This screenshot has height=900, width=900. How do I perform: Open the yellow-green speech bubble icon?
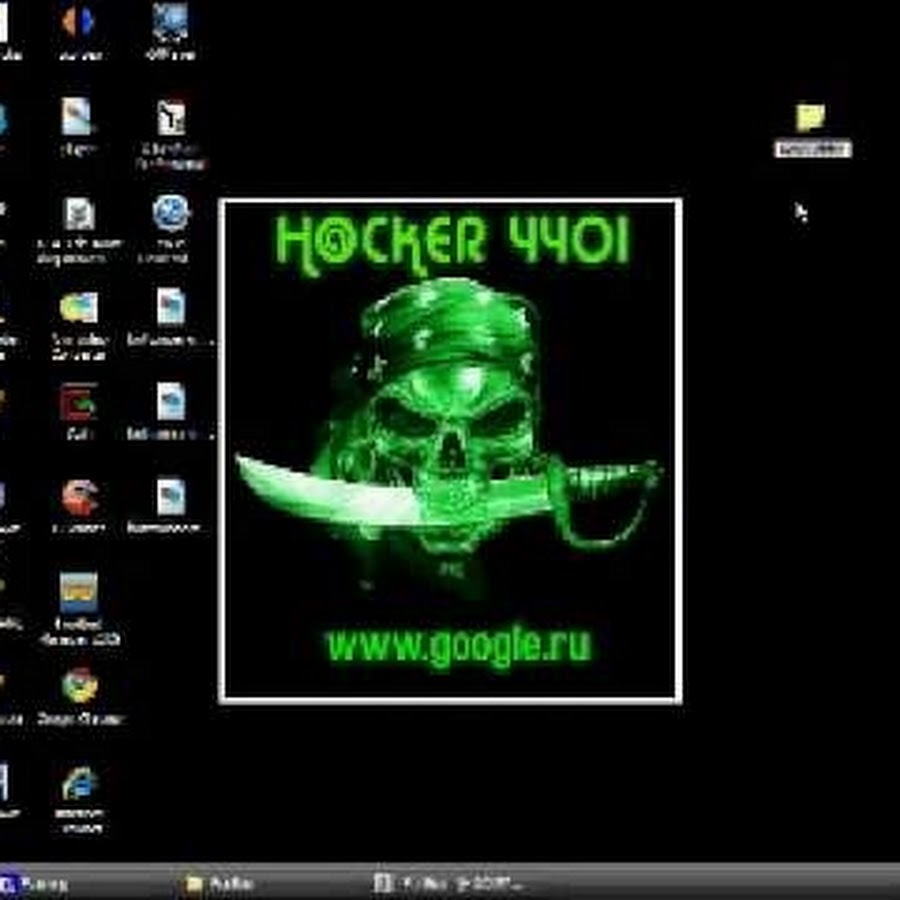click(x=79, y=308)
